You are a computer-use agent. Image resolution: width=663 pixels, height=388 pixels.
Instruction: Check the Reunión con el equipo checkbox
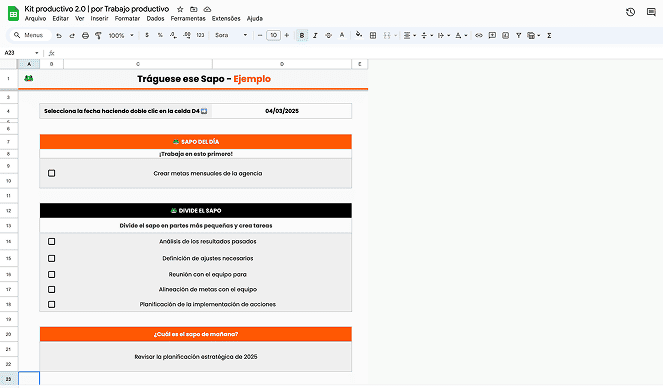pyautogui.click(x=52, y=274)
